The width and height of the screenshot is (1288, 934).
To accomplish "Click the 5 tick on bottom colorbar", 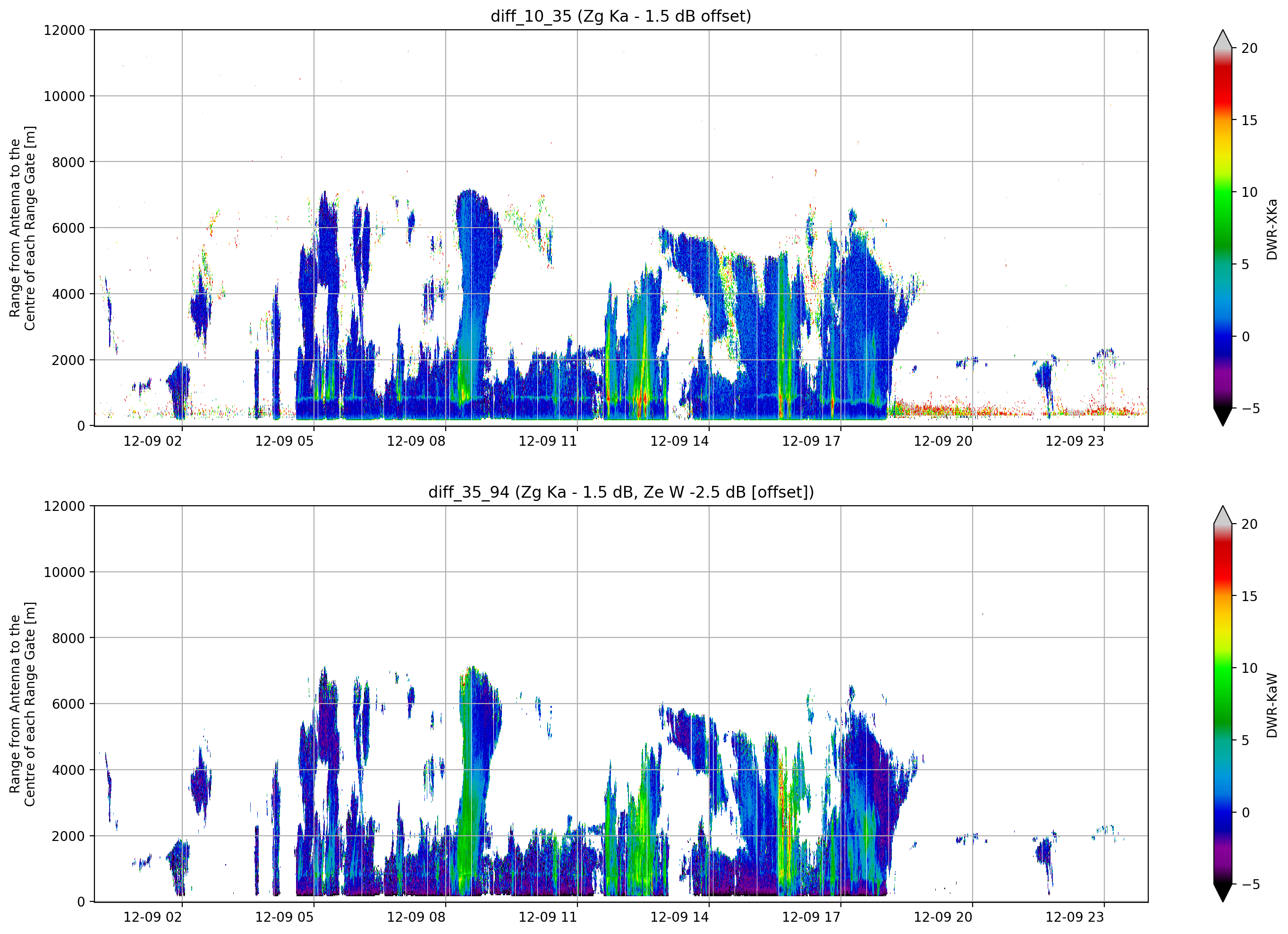I will coord(1246,740).
